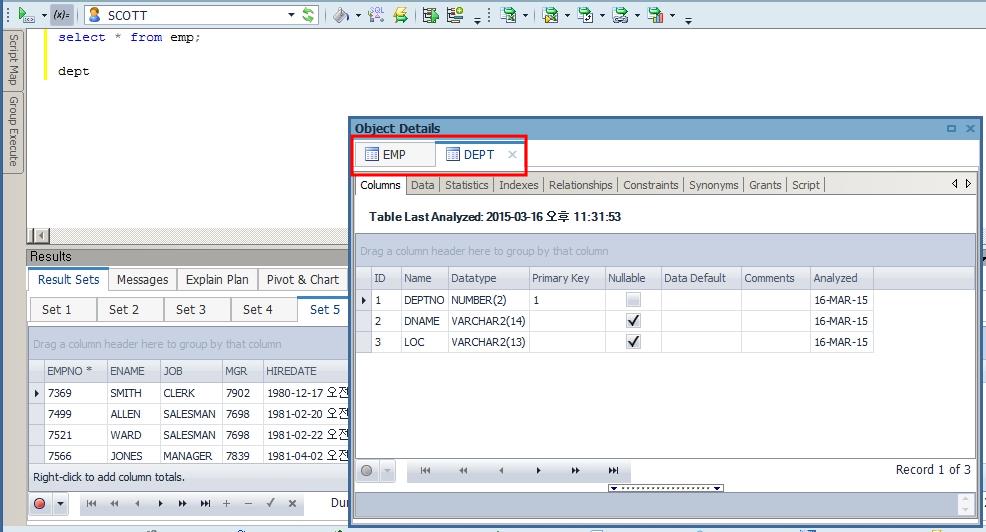Image resolution: width=986 pixels, height=532 pixels.
Task: Click the red record button in Results
Action: (40, 503)
